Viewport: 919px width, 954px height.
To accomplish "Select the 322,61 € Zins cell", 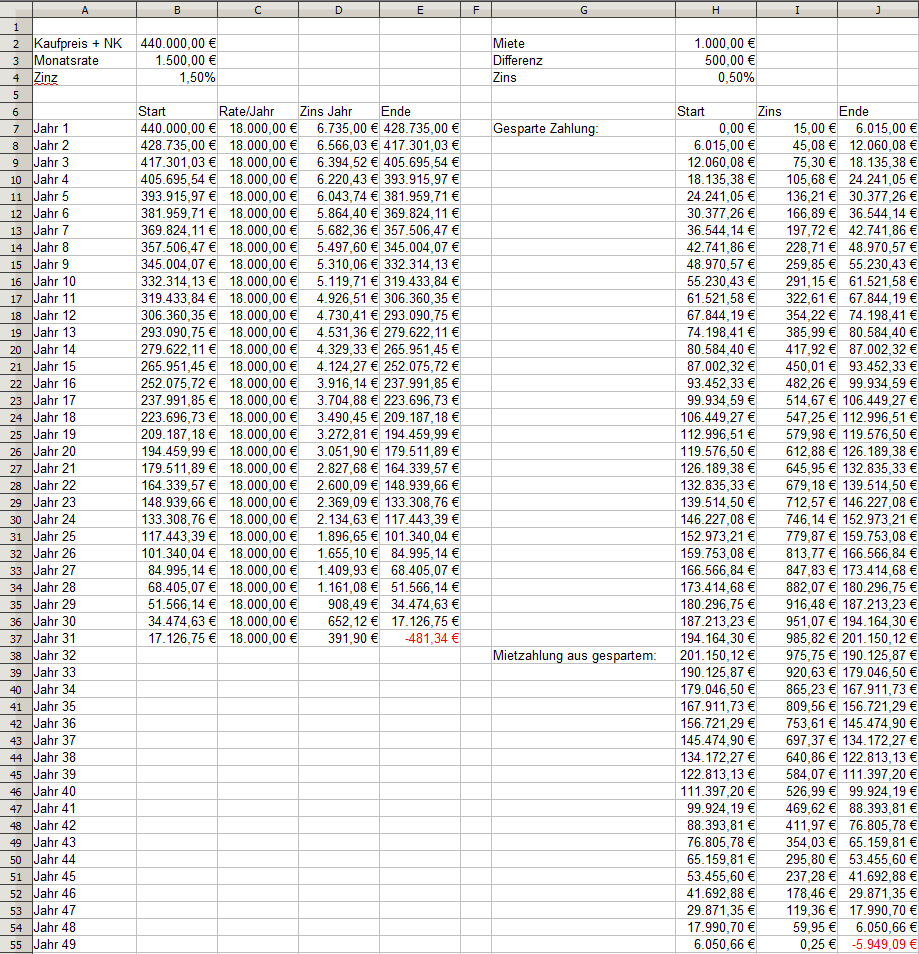I will [x=797, y=299].
